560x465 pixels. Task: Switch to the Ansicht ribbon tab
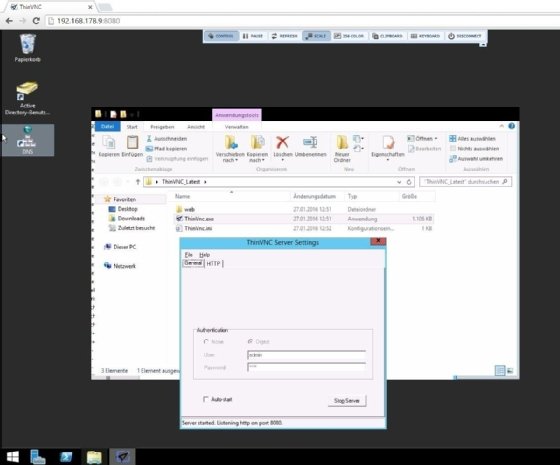pos(196,127)
